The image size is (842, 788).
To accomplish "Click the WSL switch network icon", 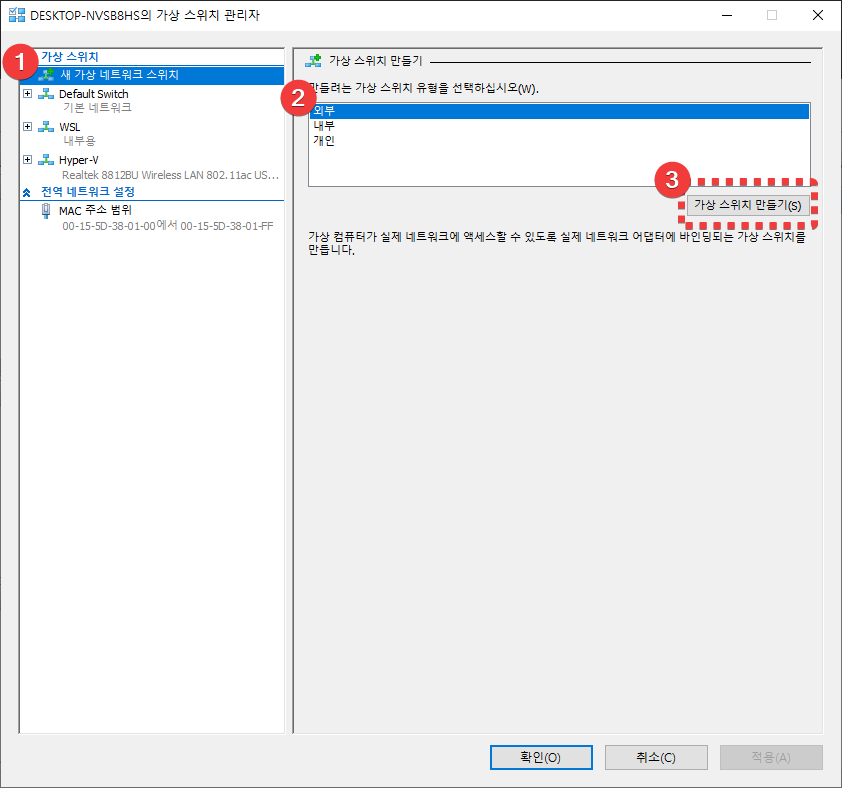I will click(x=46, y=127).
